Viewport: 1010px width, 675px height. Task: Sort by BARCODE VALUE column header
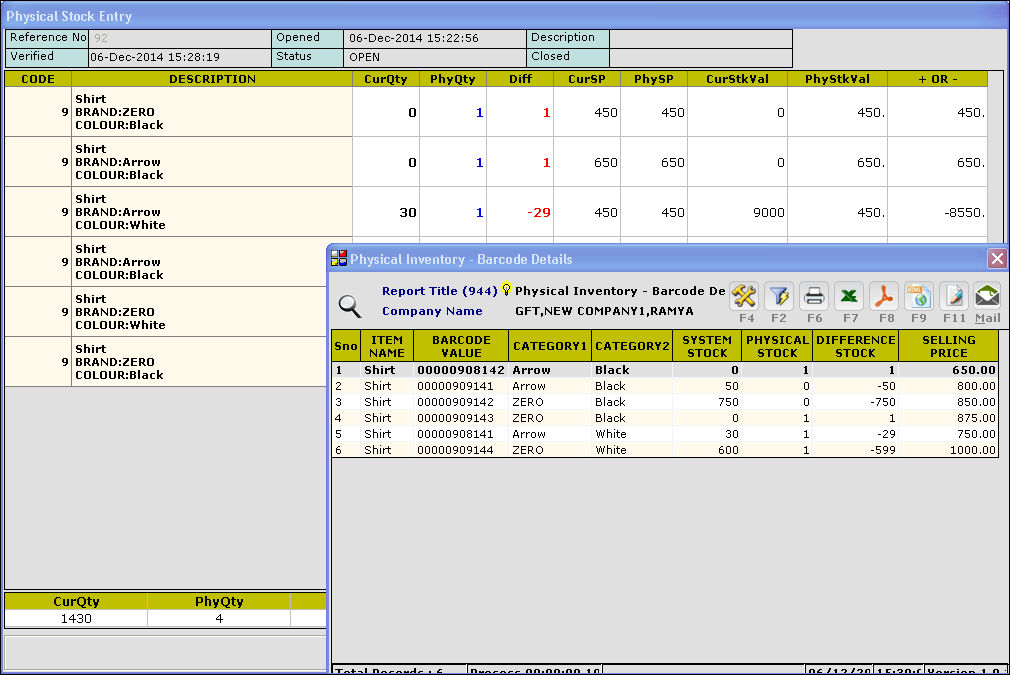point(461,346)
